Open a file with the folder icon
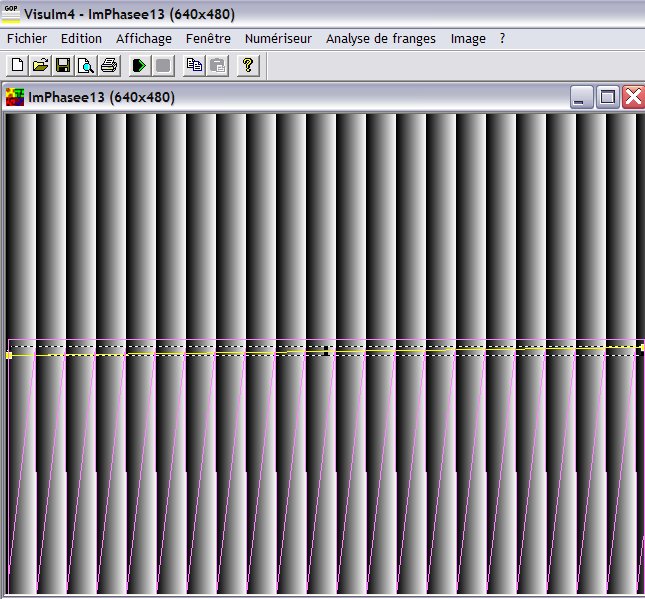Image resolution: width=645 pixels, height=599 pixels. (x=40, y=66)
